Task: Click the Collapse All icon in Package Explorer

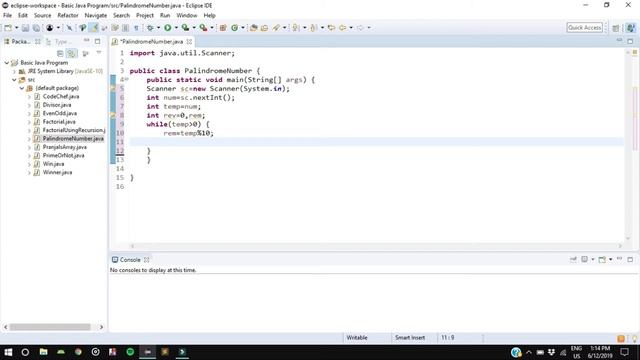Action: point(60,53)
